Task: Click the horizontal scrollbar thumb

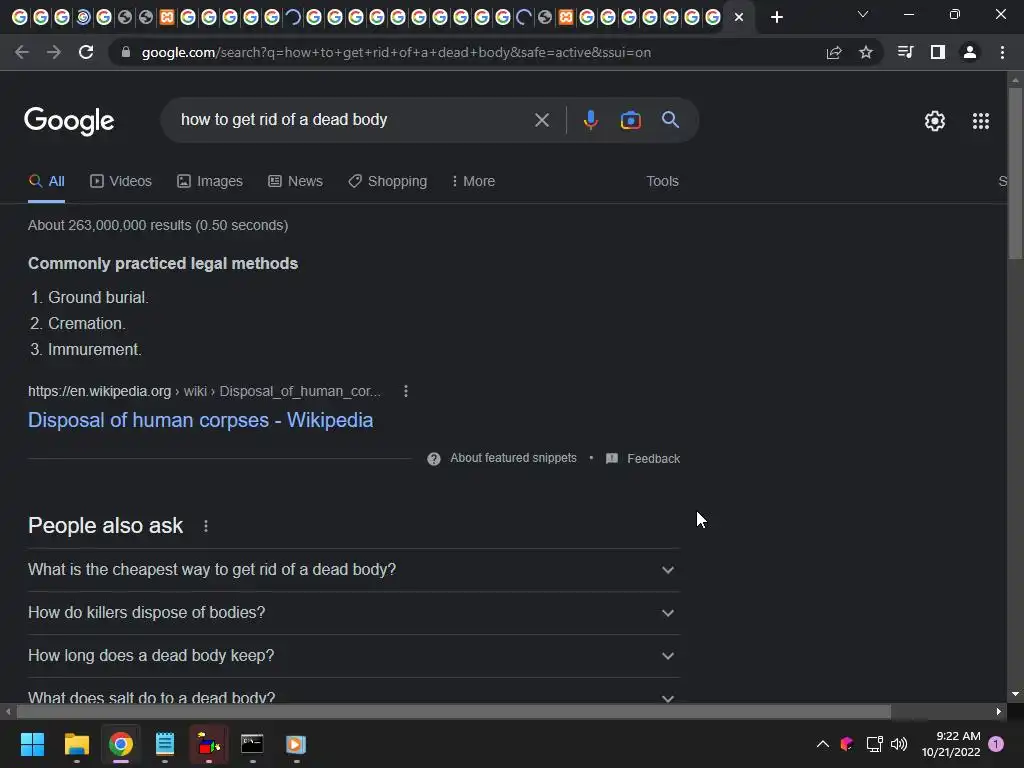Action: [453, 711]
